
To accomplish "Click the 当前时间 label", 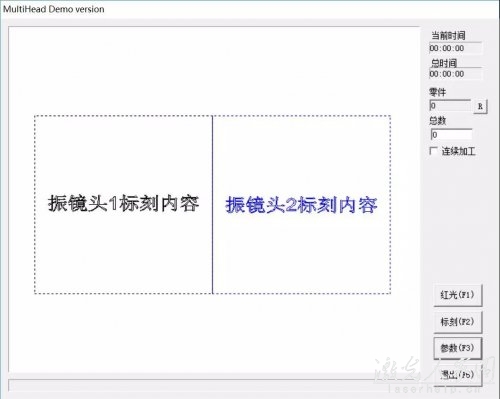I will click(448, 35).
